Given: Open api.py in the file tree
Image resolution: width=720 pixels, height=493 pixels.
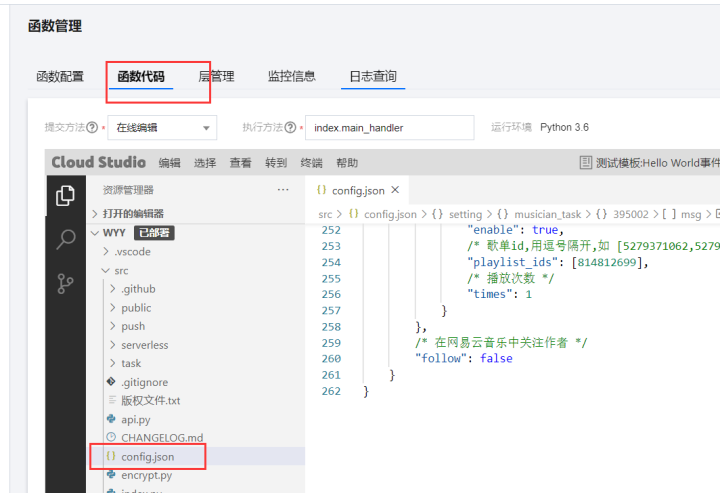Looking at the screenshot, I should (135, 419).
